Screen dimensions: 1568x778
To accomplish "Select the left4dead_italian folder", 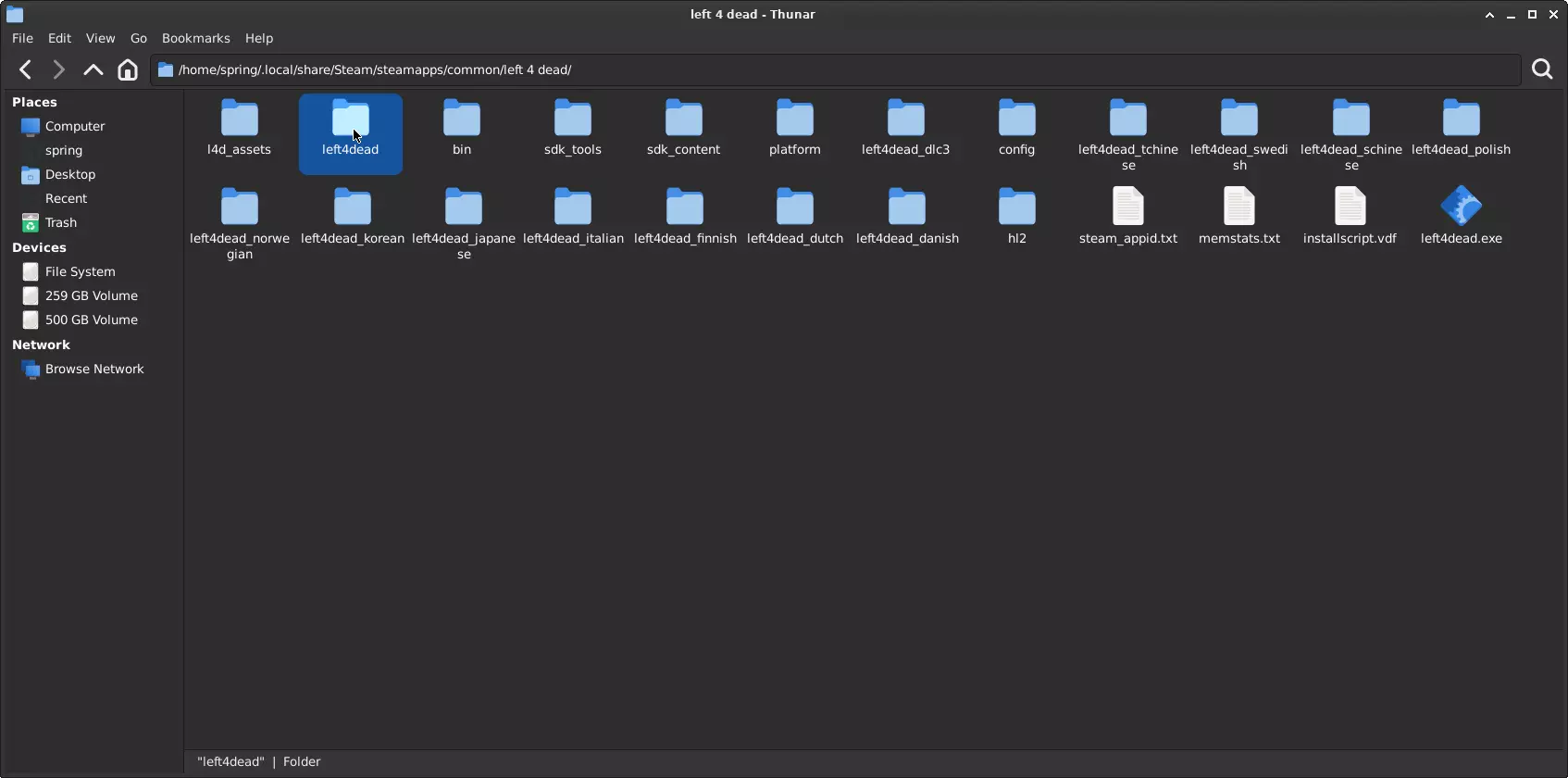I will point(573,217).
